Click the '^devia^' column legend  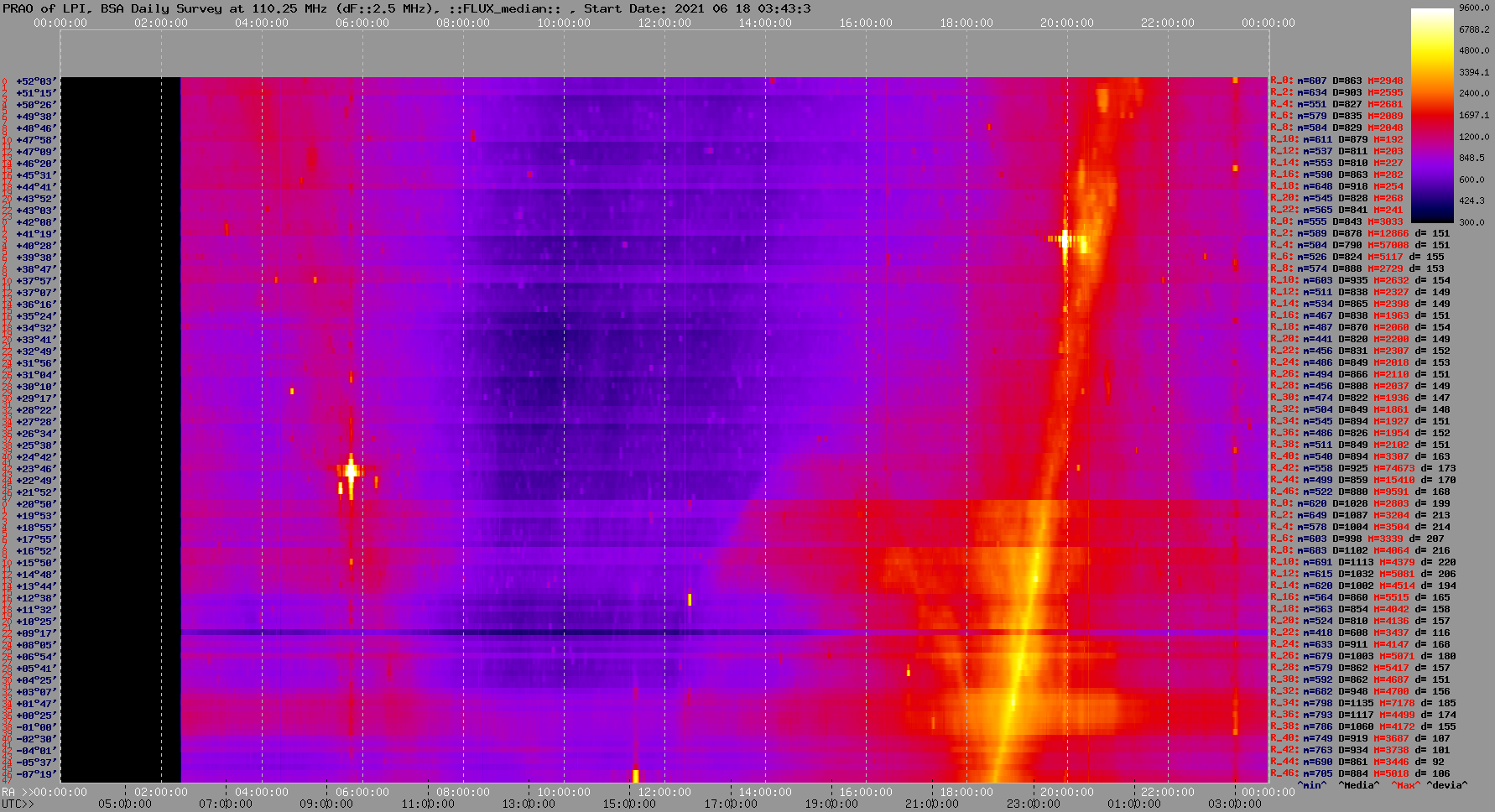click(1447, 785)
